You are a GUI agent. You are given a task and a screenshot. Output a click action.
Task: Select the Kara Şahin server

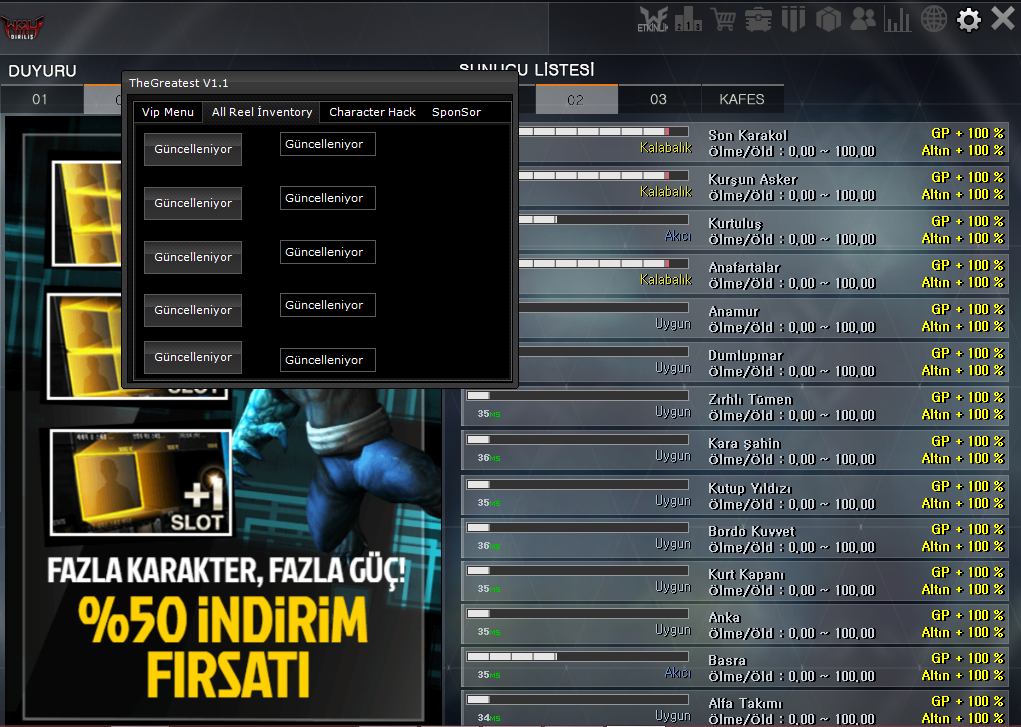(734, 451)
